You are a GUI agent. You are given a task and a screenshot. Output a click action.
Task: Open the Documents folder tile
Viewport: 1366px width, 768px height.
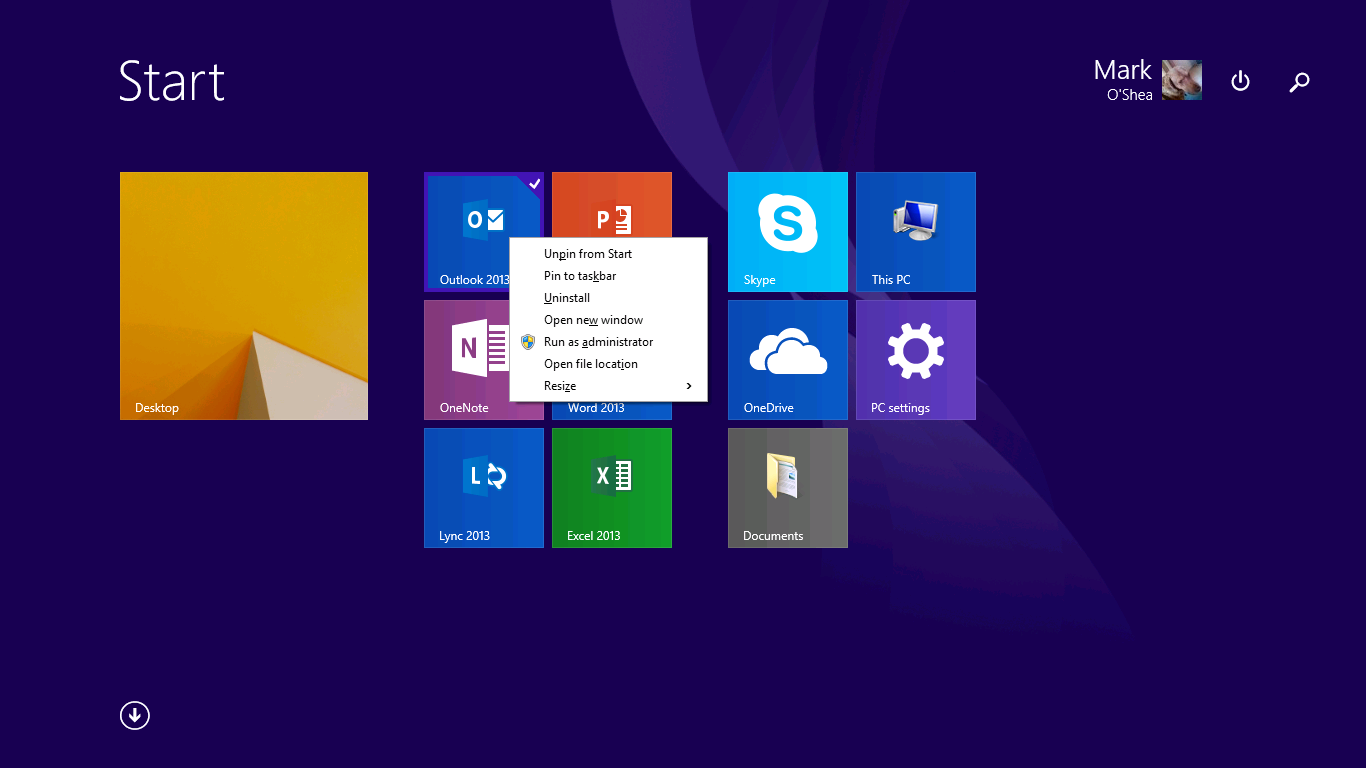[787, 487]
